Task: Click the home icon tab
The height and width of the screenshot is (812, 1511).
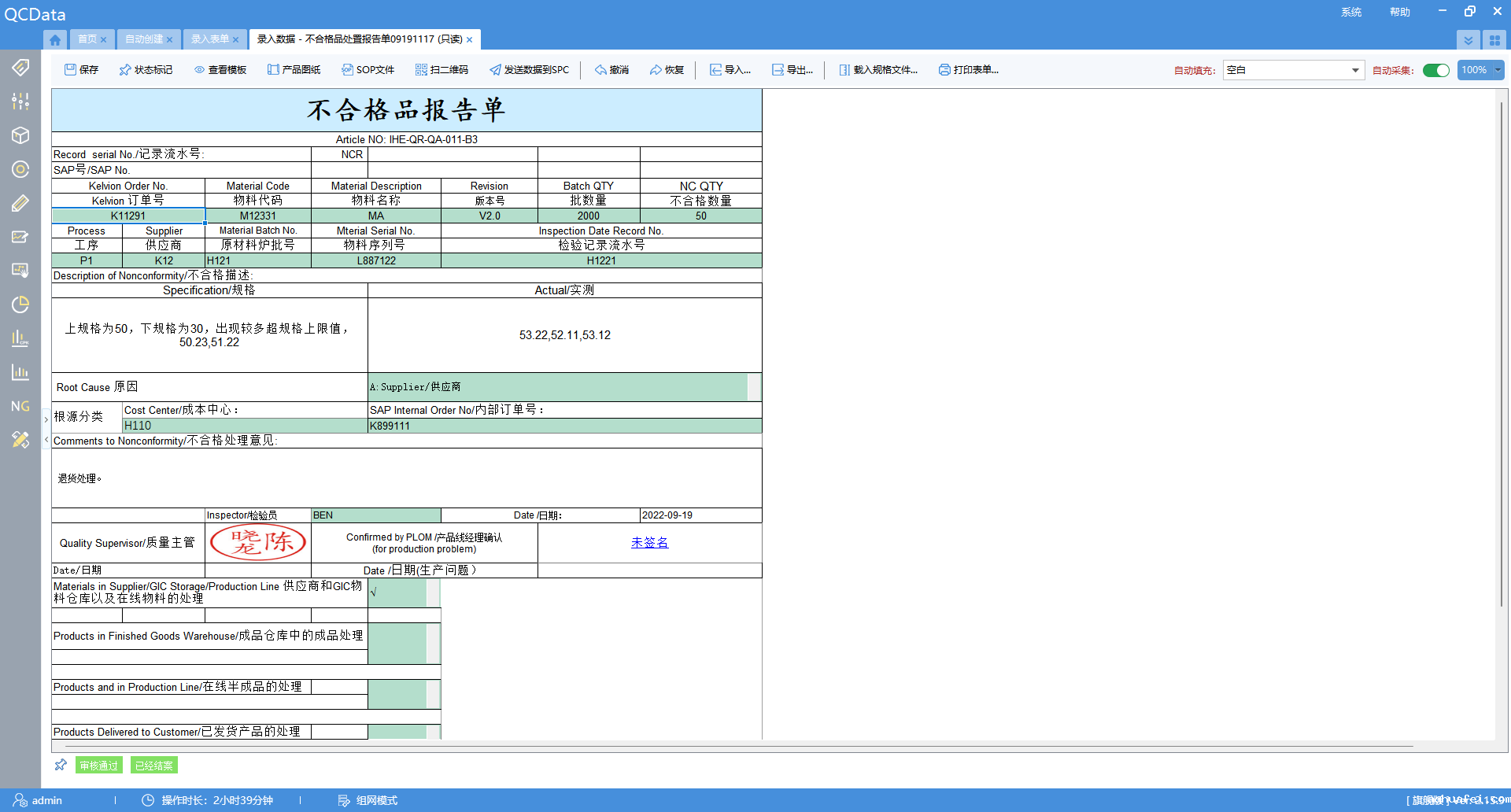Action: click(x=55, y=39)
